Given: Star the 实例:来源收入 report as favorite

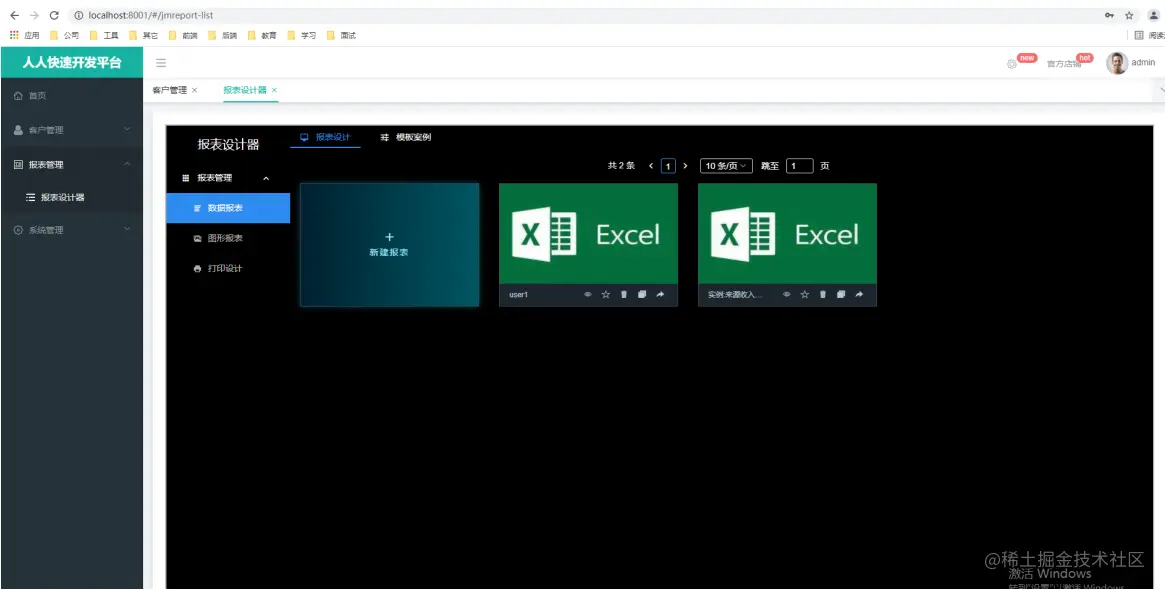Looking at the screenshot, I should pyautogui.click(x=805, y=295).
